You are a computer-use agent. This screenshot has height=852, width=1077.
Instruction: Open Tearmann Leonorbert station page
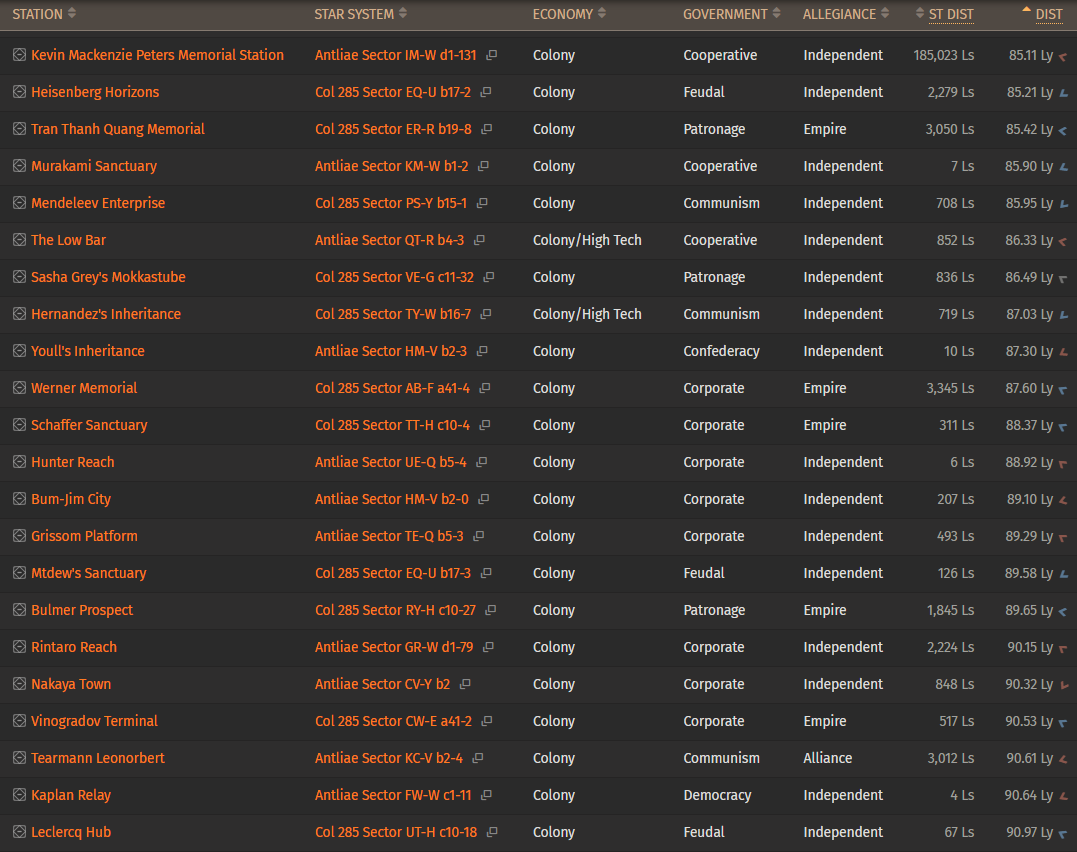pos(98,758)
